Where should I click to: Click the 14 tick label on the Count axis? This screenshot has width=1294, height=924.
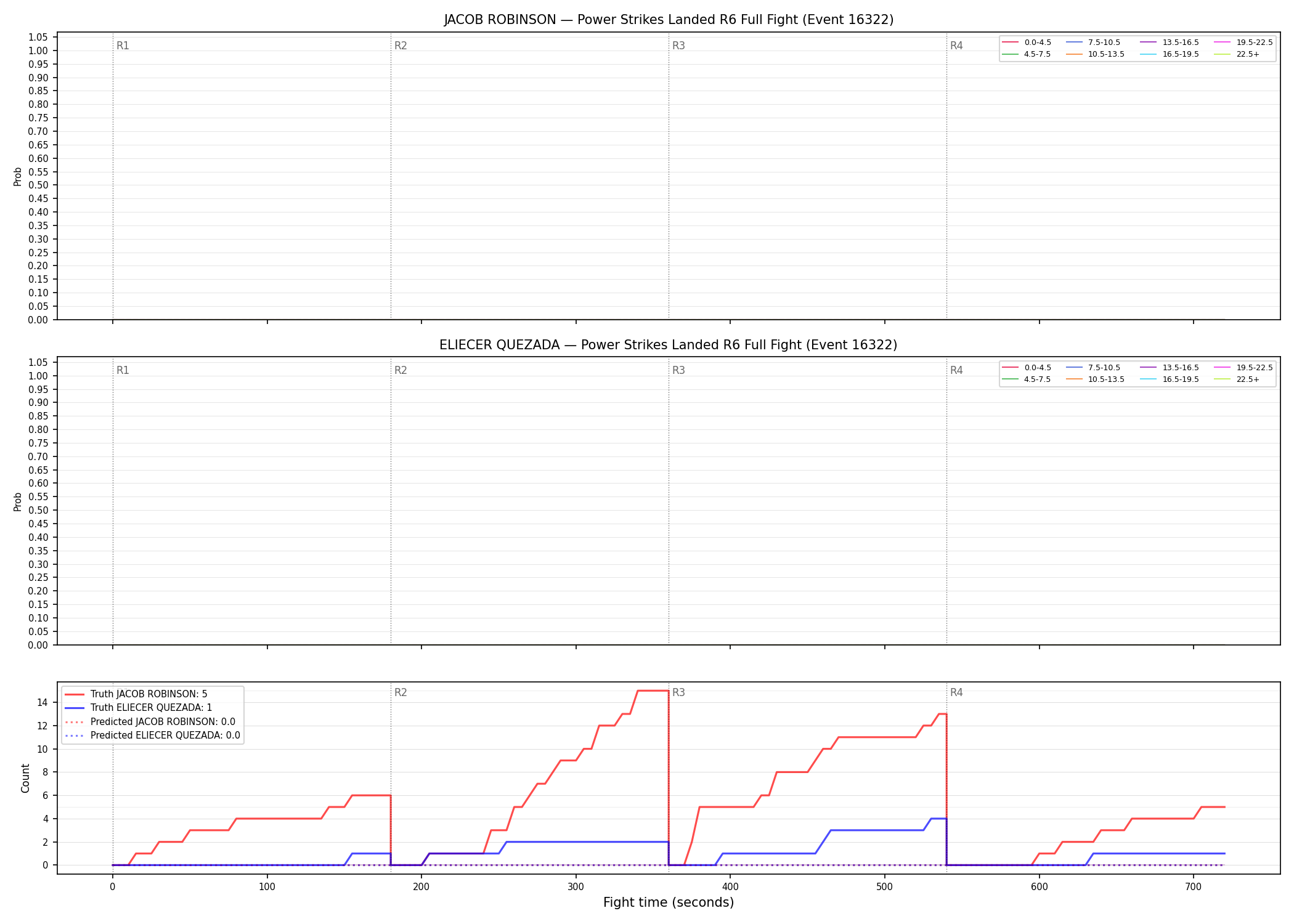click(x=43, y=702)
